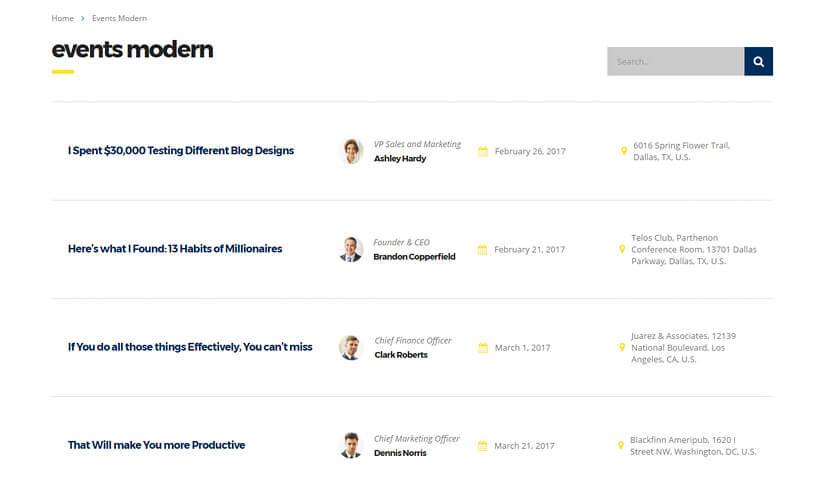Open the You can't miss event title

coord(190,347)
